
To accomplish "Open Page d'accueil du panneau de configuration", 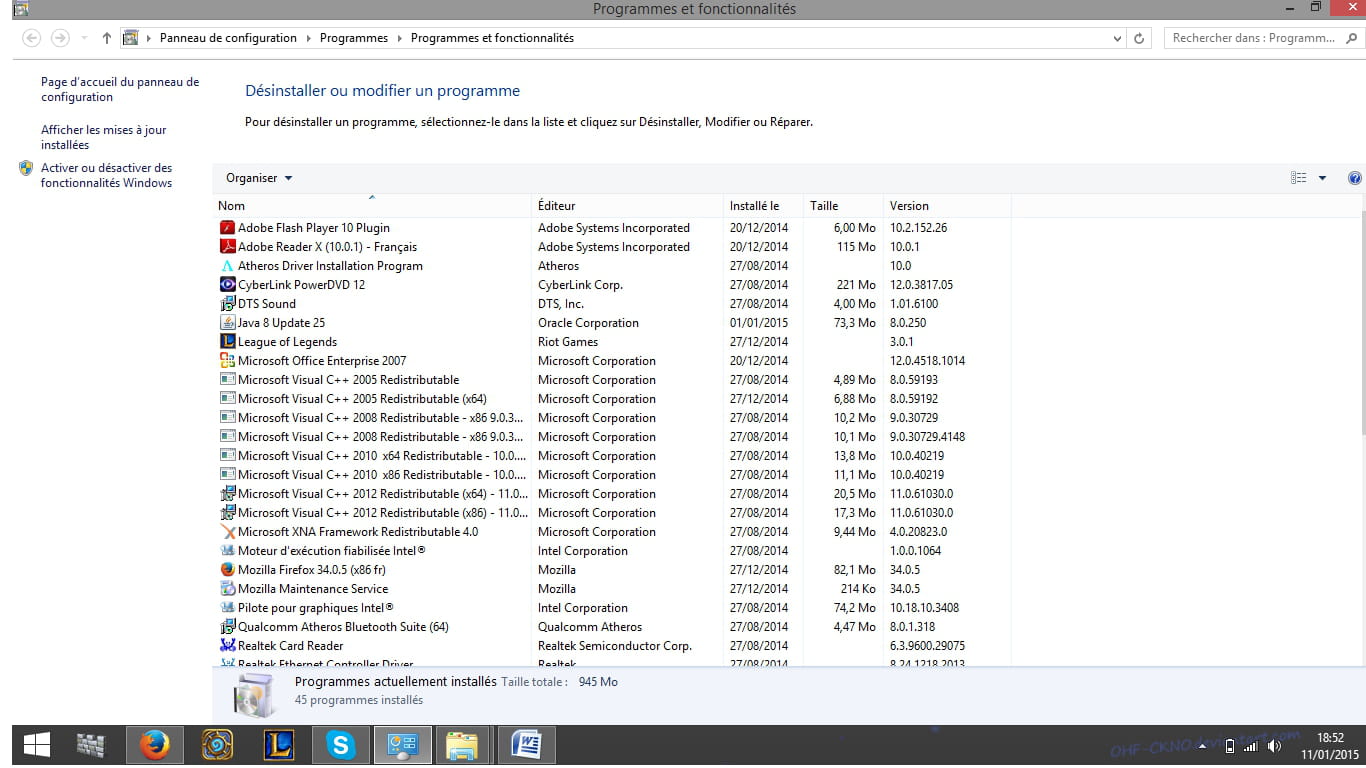I will pos(120,90).
